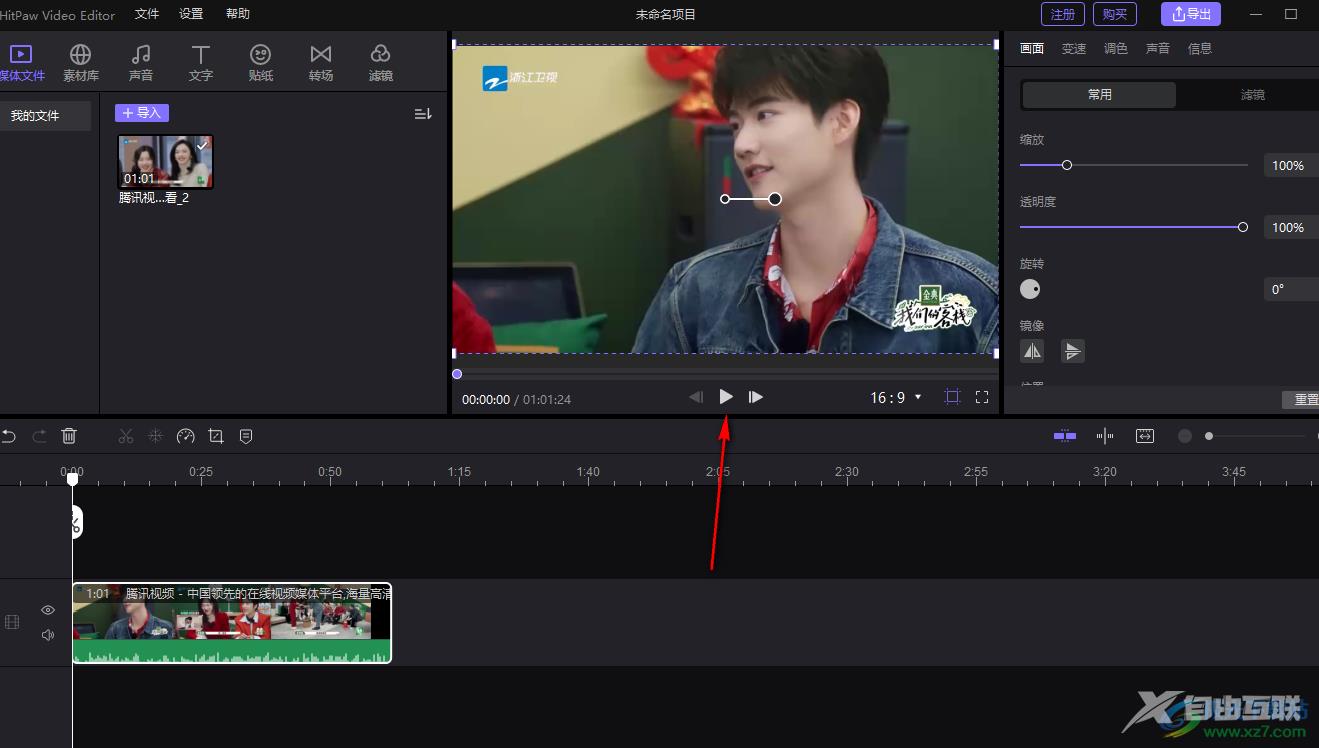1319x748 pixels.
Task: Click the 2:30 mark on timeline ruler
Action: pyautogui.click(x=846, y=472)
